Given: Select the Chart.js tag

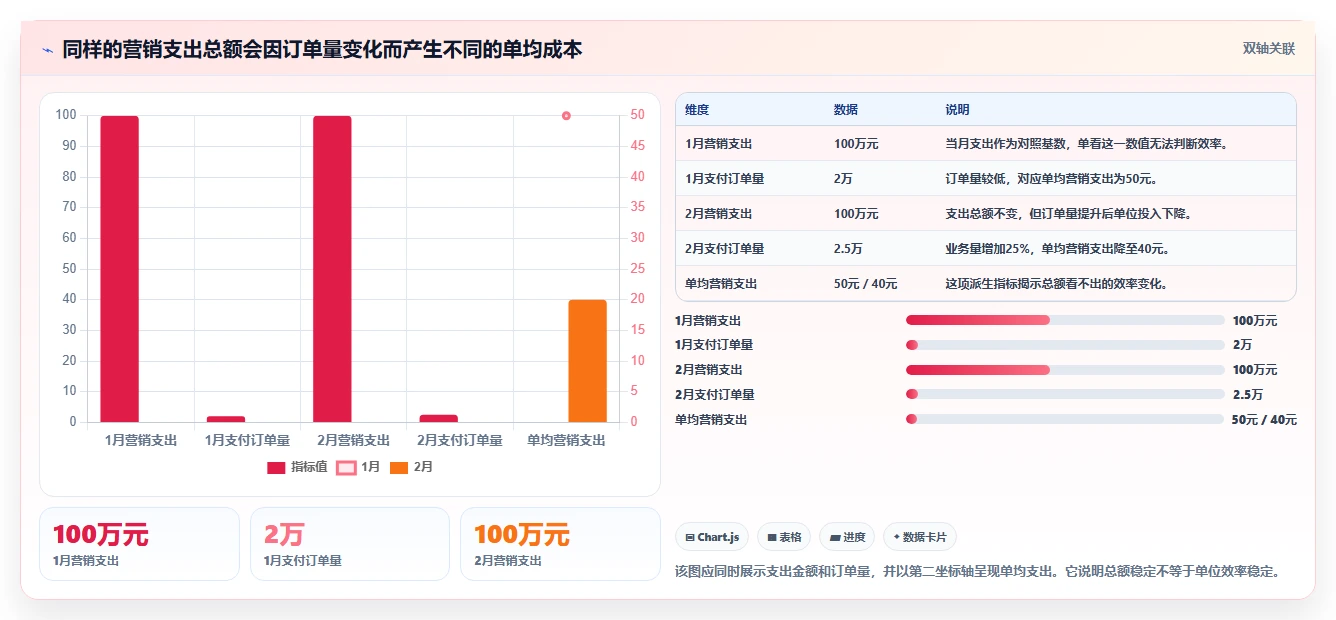Looking at the screenshot, I should [712, 537].
